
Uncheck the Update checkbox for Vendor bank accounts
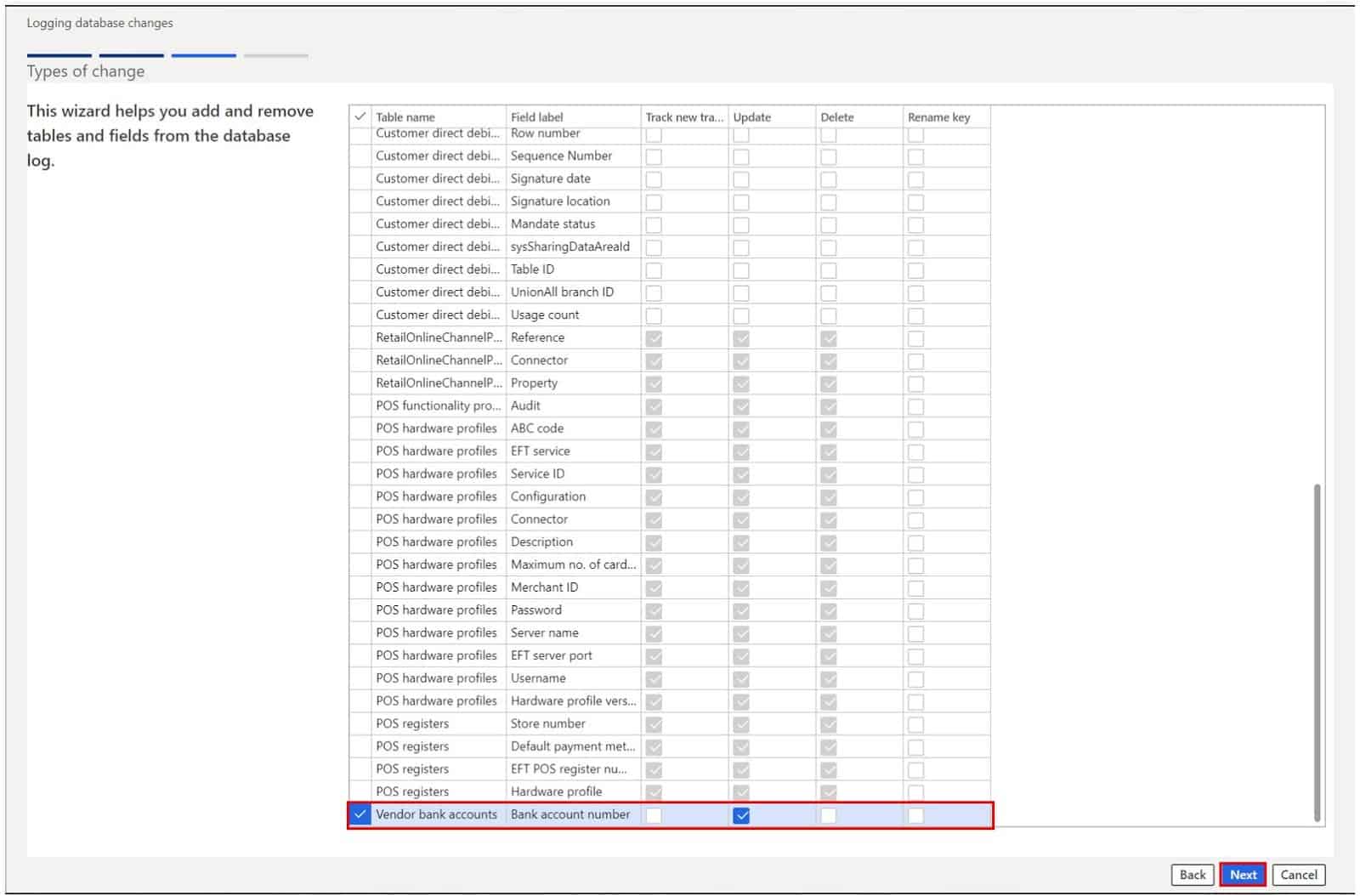741,817
